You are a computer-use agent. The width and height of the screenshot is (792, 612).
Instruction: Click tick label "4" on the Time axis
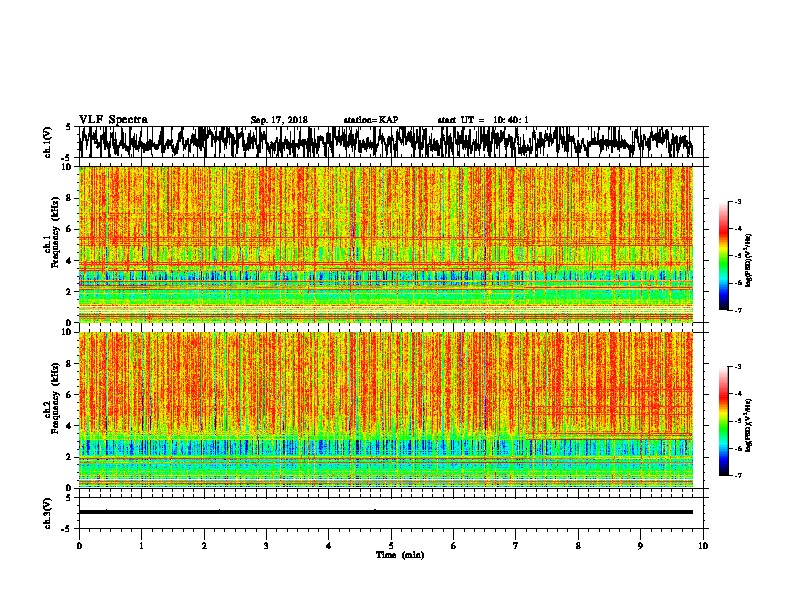click(x=329, y=546)
